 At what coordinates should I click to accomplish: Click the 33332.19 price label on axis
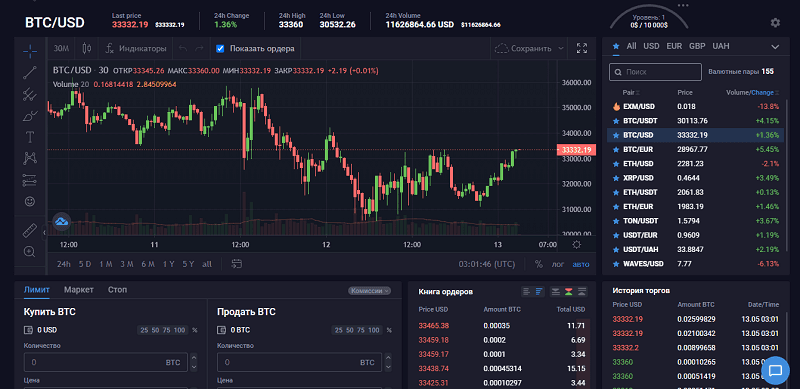click(x=577, y=150)
